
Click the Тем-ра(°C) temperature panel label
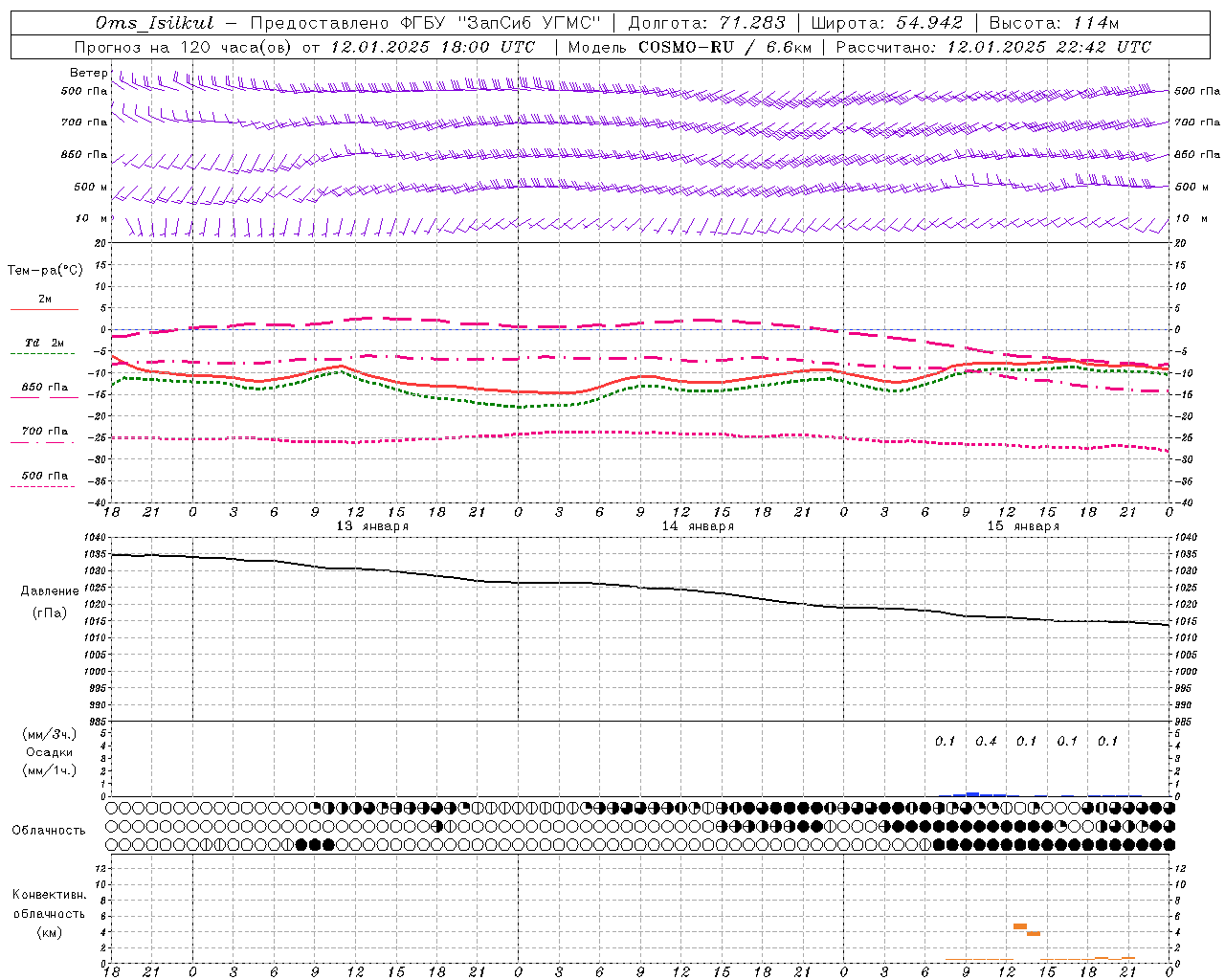pos(45,271)
